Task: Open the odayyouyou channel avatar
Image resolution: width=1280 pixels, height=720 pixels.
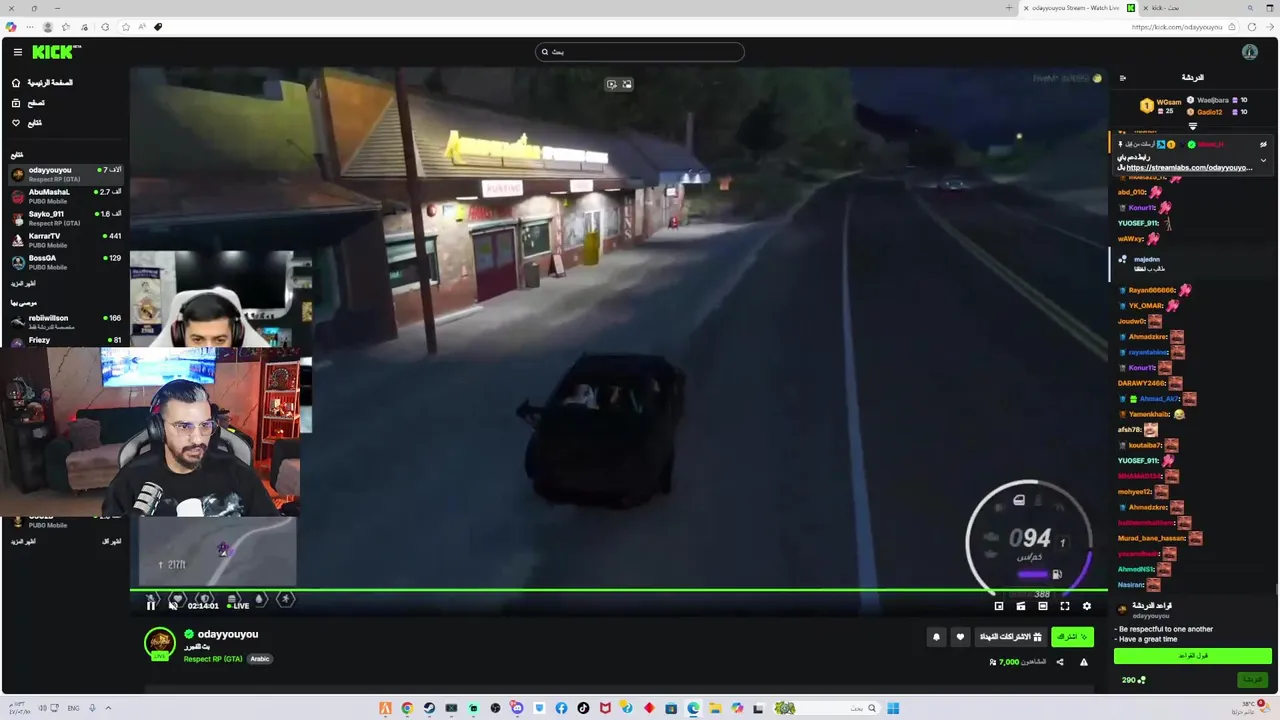Action: click(x=160, y=644)
